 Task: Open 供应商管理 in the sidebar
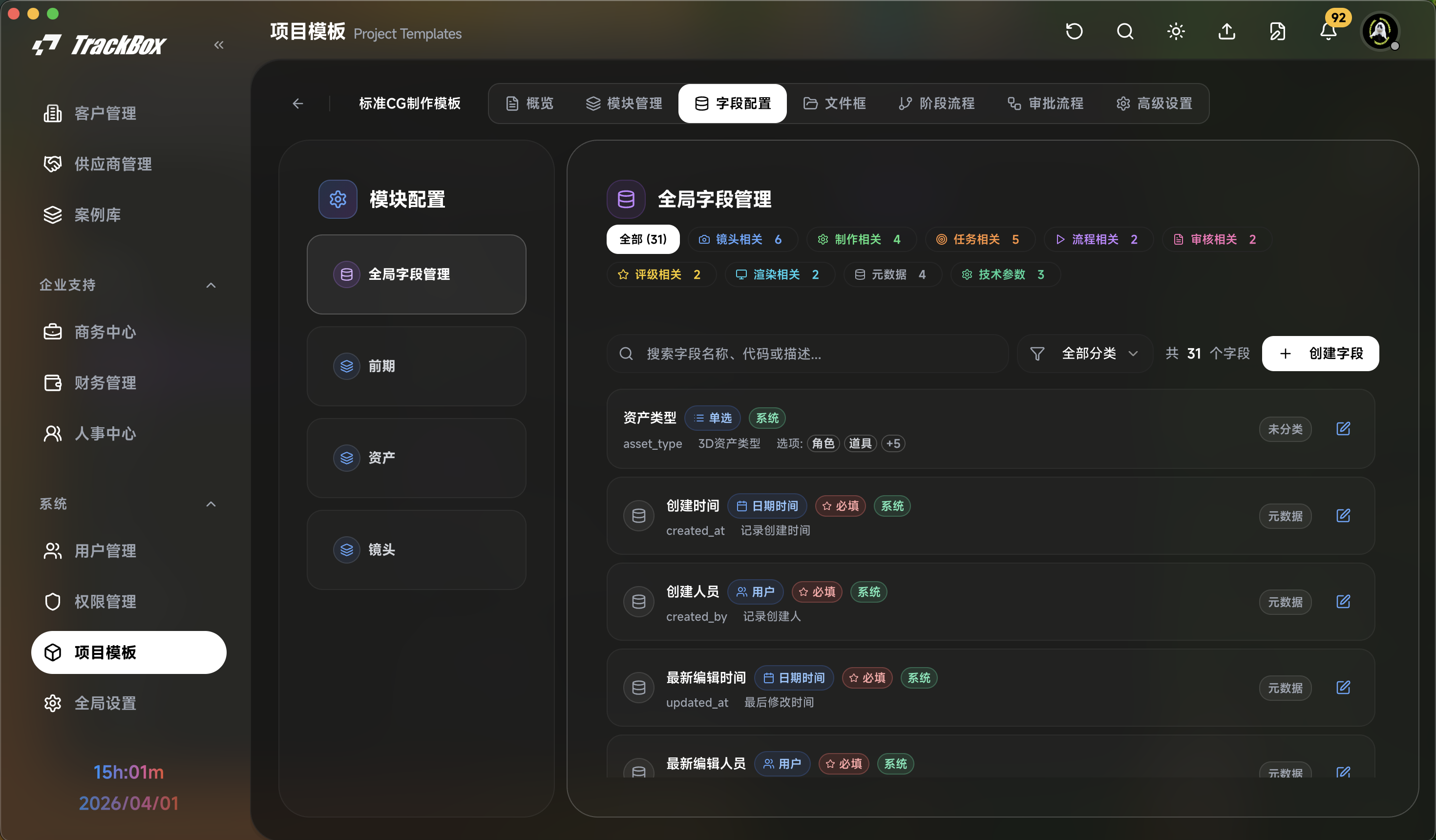click(x=128, y=164)
